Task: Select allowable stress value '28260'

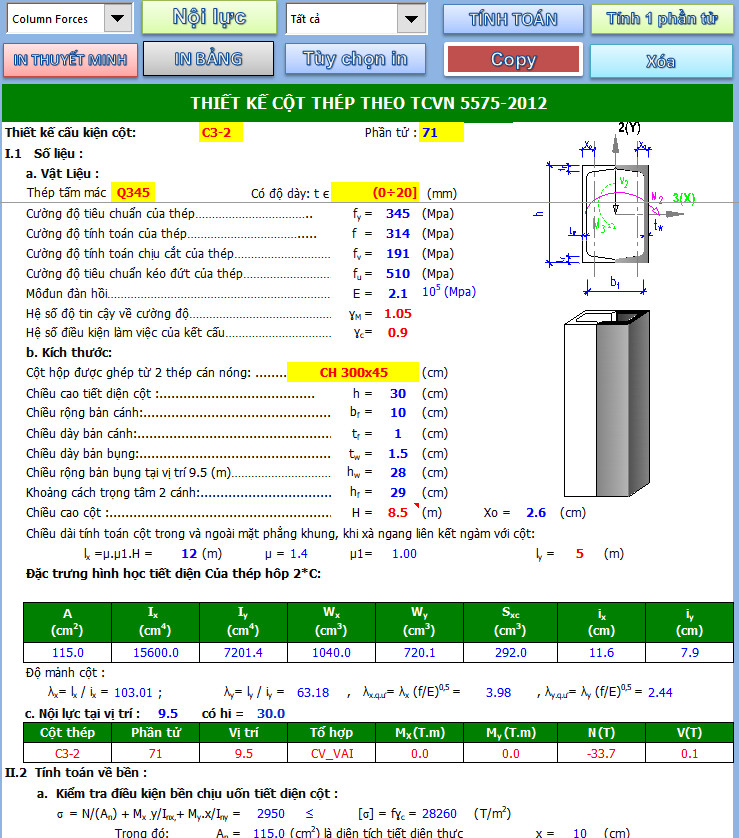Action: point(439,813)
